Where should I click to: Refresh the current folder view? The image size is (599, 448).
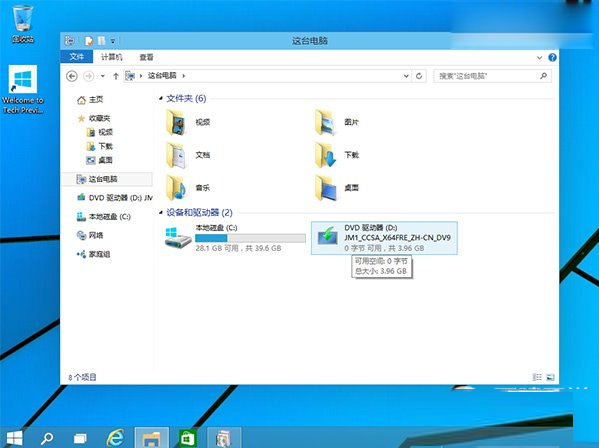click(x=419, y=76)
